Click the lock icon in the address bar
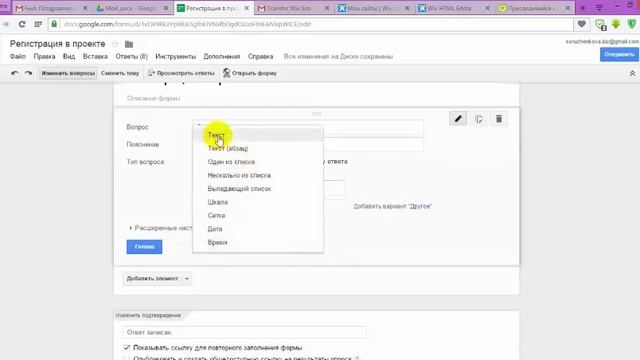This screenshot has width=640, height=360. (54, 24)
